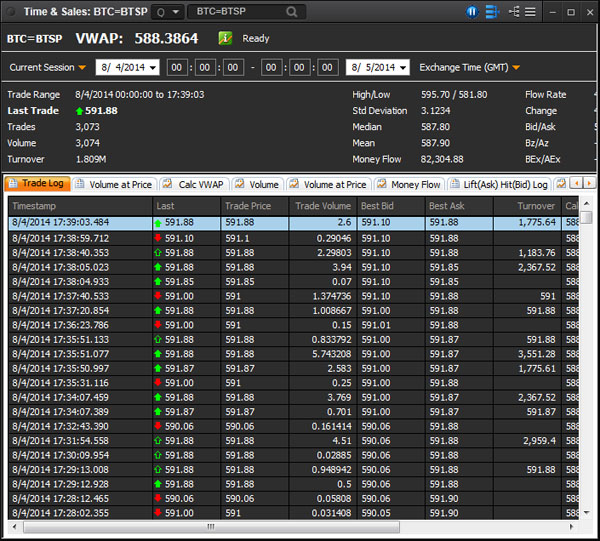Sort by the Trade Volume column header
This screenshot has width=600, height=541.
(323, 206)
